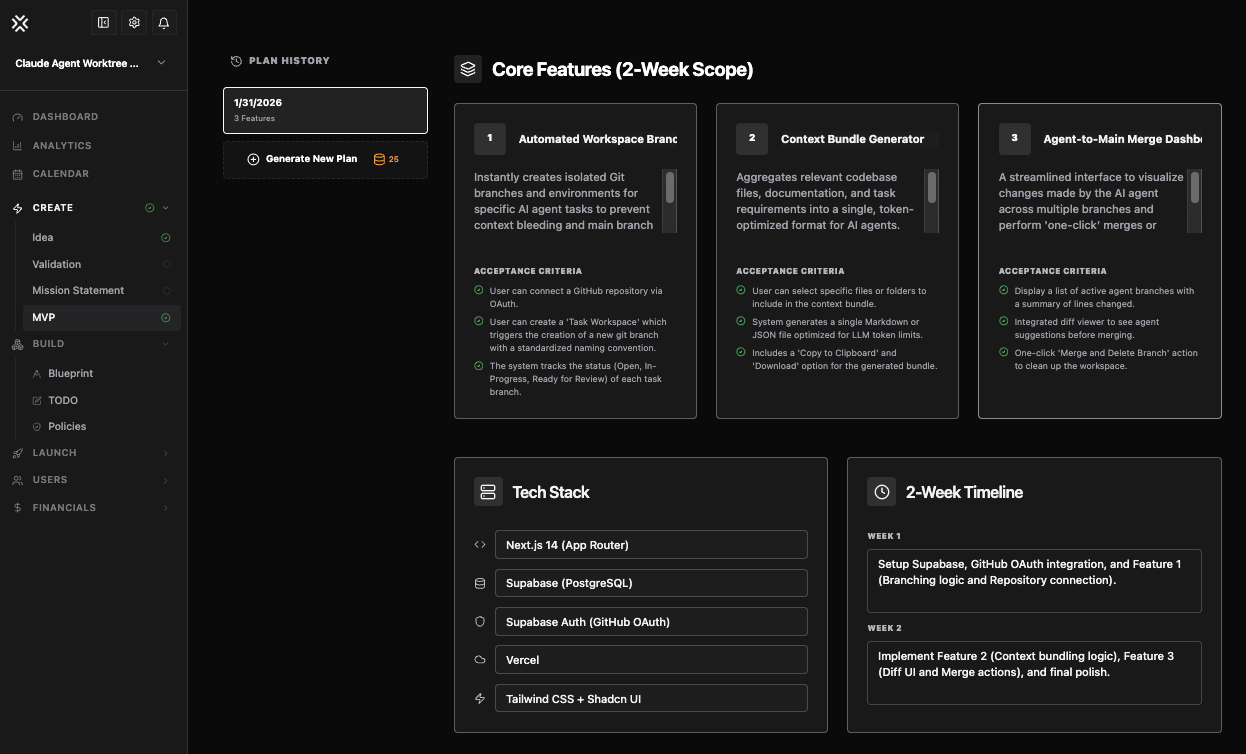Toggle the completion check next to MVP

tap(168, 317)
